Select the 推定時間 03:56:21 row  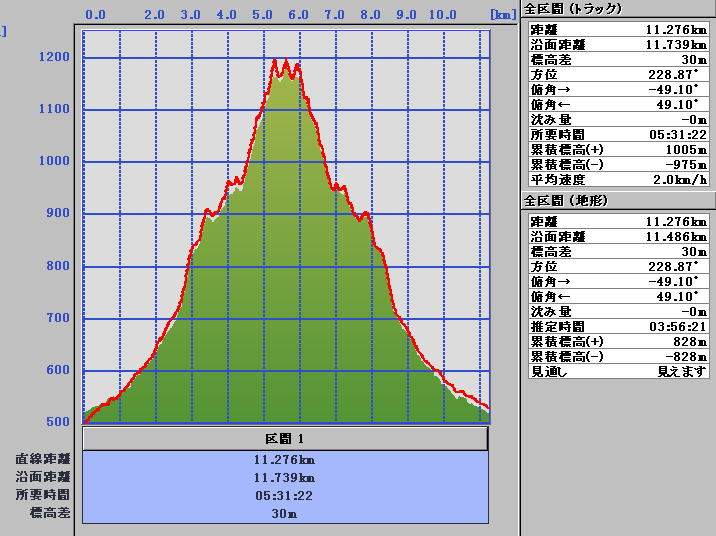(617, 327)
